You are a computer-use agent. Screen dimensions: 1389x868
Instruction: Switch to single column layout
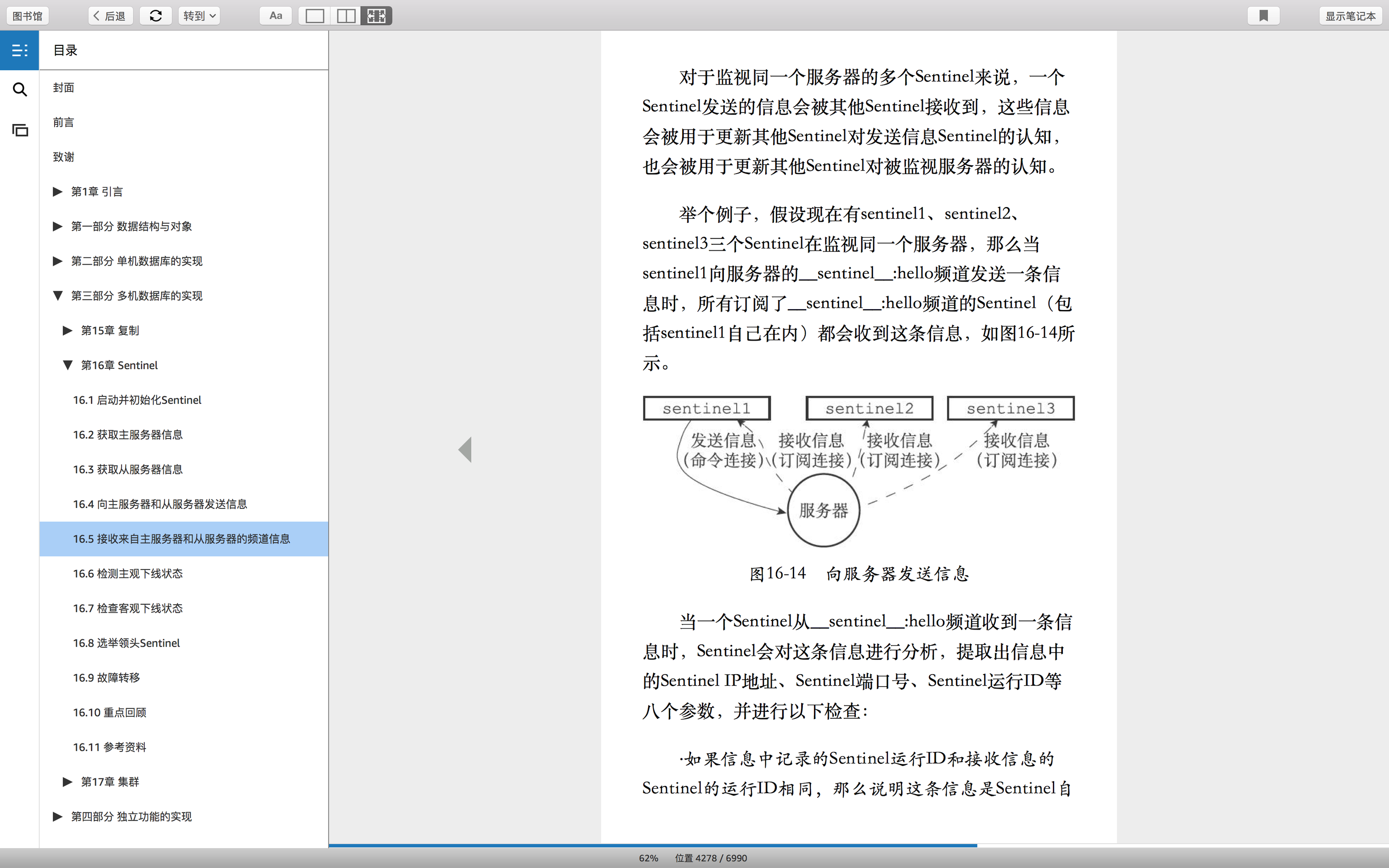click(x=315, y=16)
